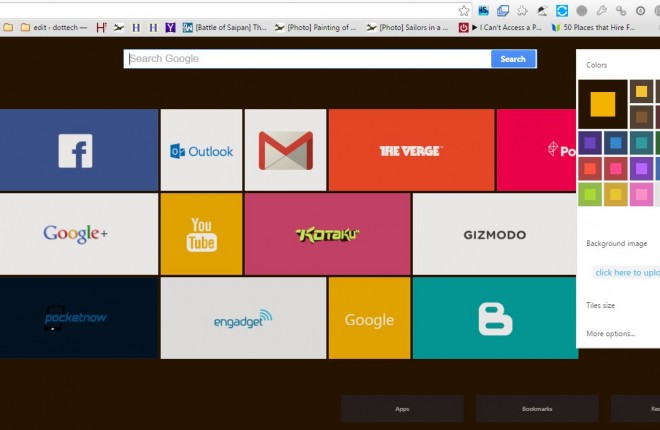Viewport: 660px width, 430px height.
Task: Open the Engadget tile
Action: [243, 318]
